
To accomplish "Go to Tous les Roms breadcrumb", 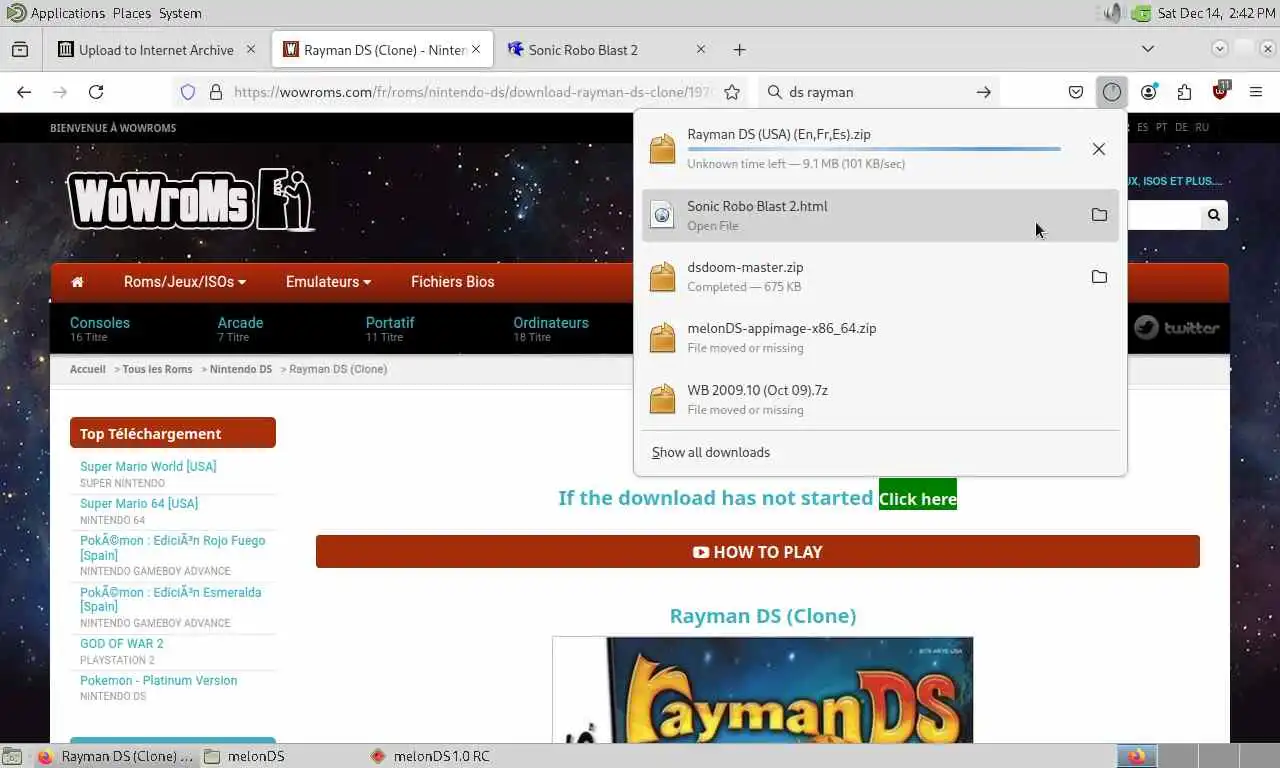I will pos(157,369).
